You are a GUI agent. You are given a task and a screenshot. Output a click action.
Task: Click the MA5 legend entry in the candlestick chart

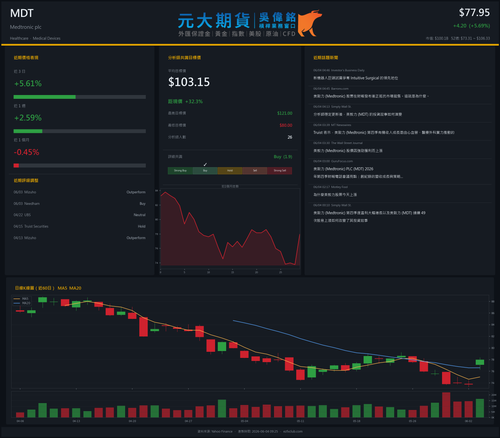point(22,299)
